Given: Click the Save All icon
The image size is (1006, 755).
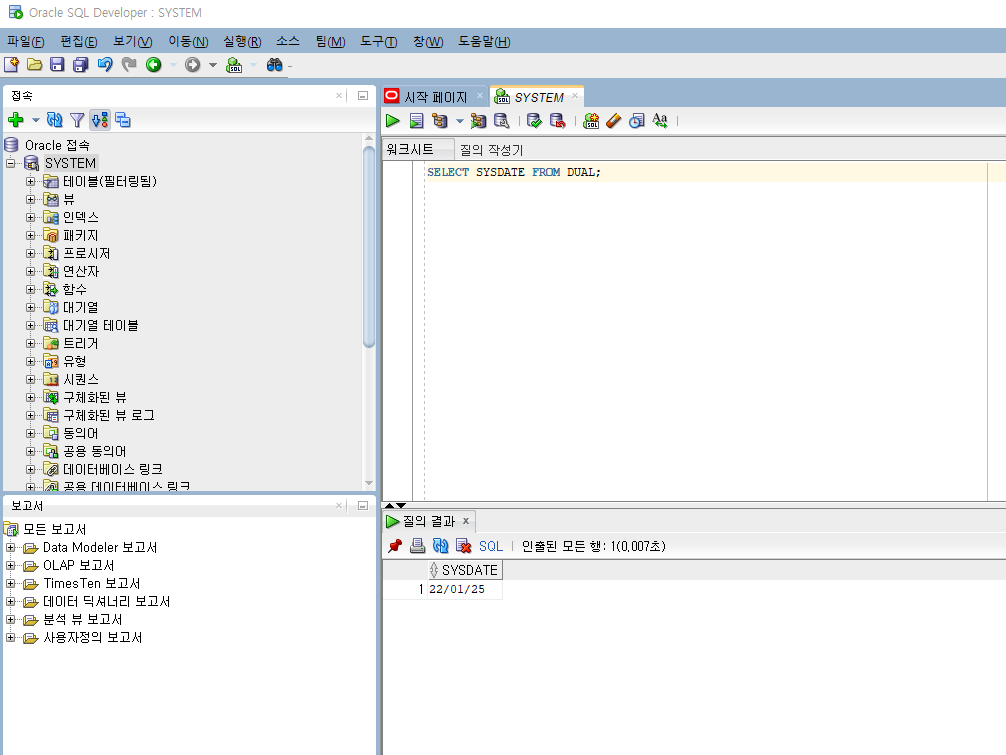Looking at the screenshot, I should point(80,65).
